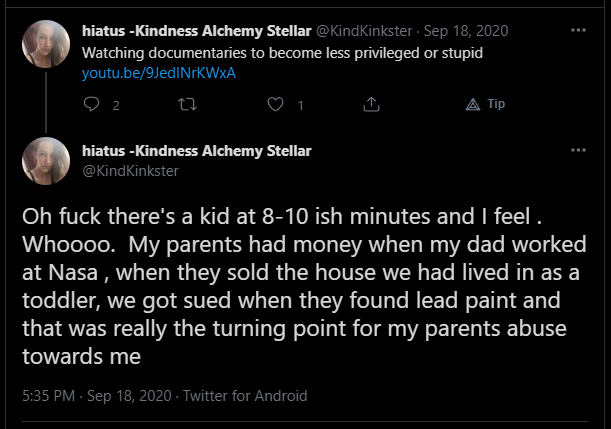
Task: Click the second tweet's display name
Action: [197, 151]
